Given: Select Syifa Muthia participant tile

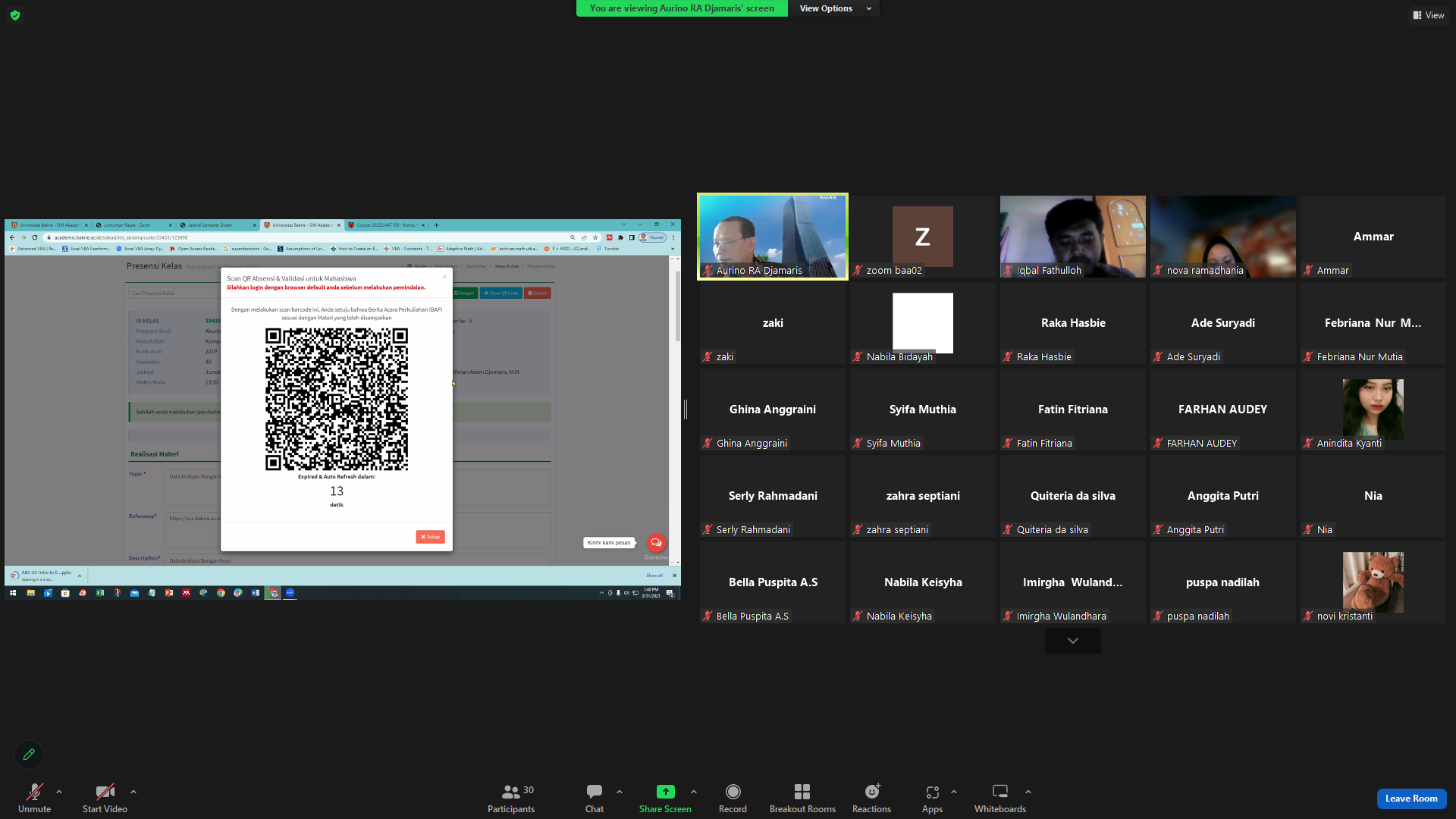Looking at the screenshot, I should pos(923,409).
